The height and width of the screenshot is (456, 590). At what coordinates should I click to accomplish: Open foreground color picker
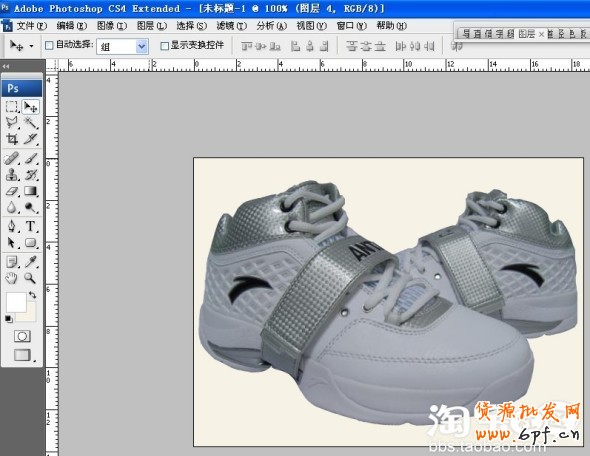[x=16, y=302]
